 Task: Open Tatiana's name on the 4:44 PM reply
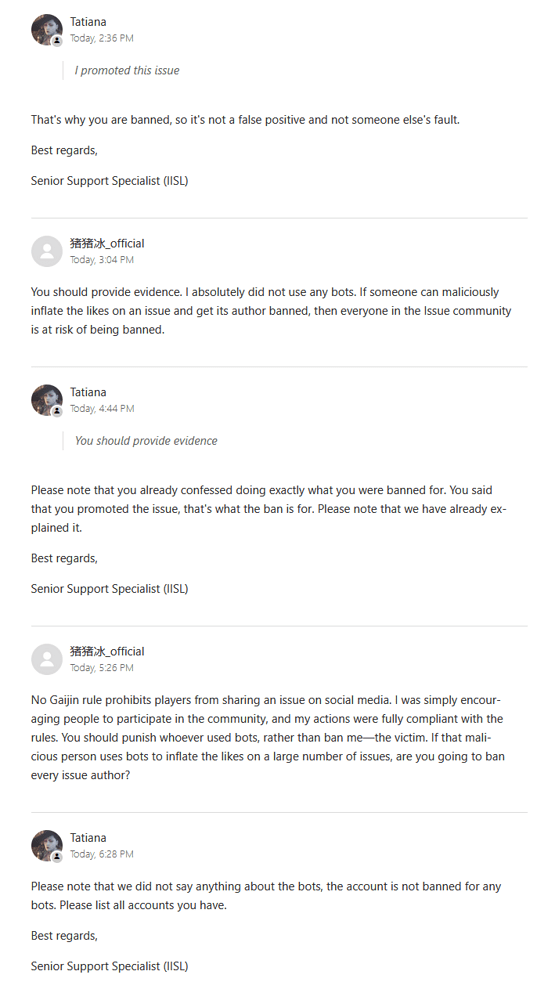point(88,392)
